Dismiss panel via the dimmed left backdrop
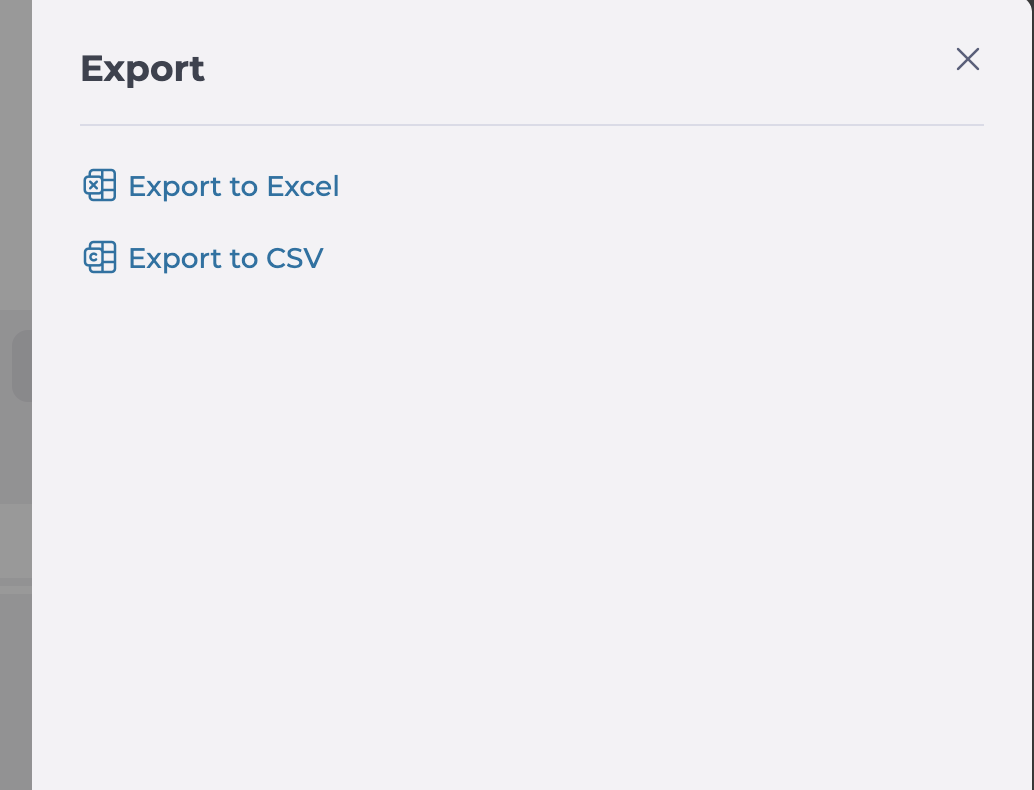 tap(16, 198)
